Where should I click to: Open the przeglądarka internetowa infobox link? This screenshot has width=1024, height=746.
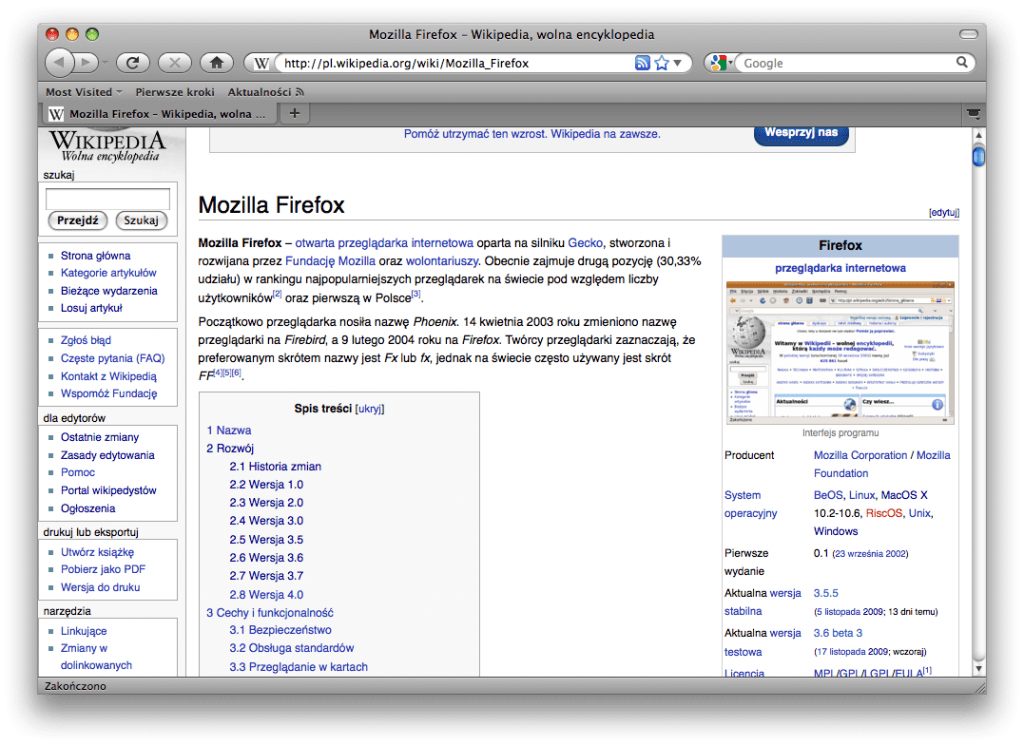tap(840, 268)
